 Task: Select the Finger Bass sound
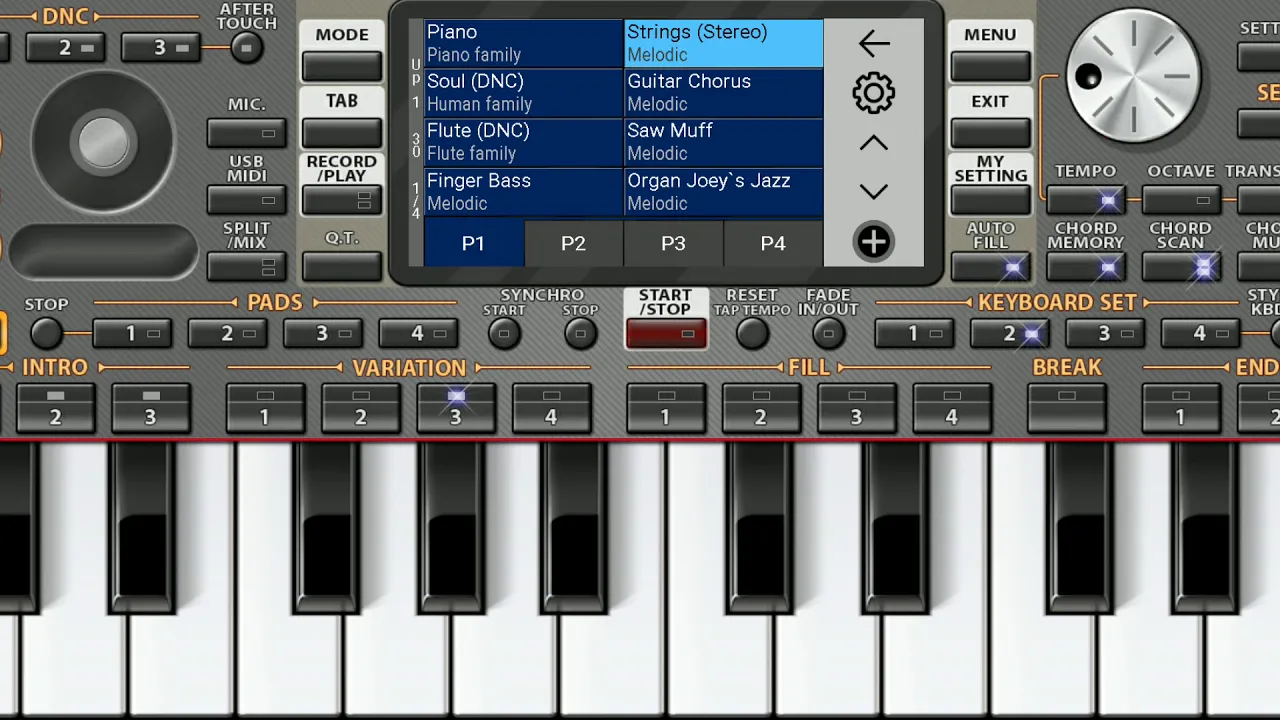(x=523, y=192)
